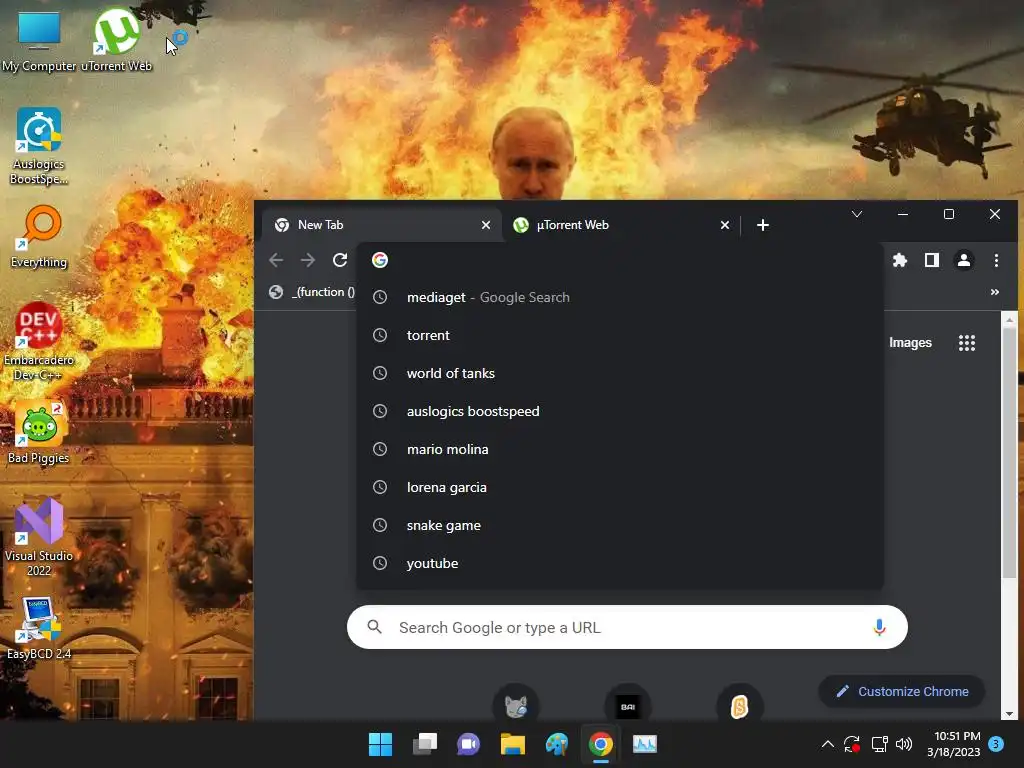Viewport: 1024px width, 768px height.
Task: Show hidden bookmarks with double chevron
Action: point(995,292)
